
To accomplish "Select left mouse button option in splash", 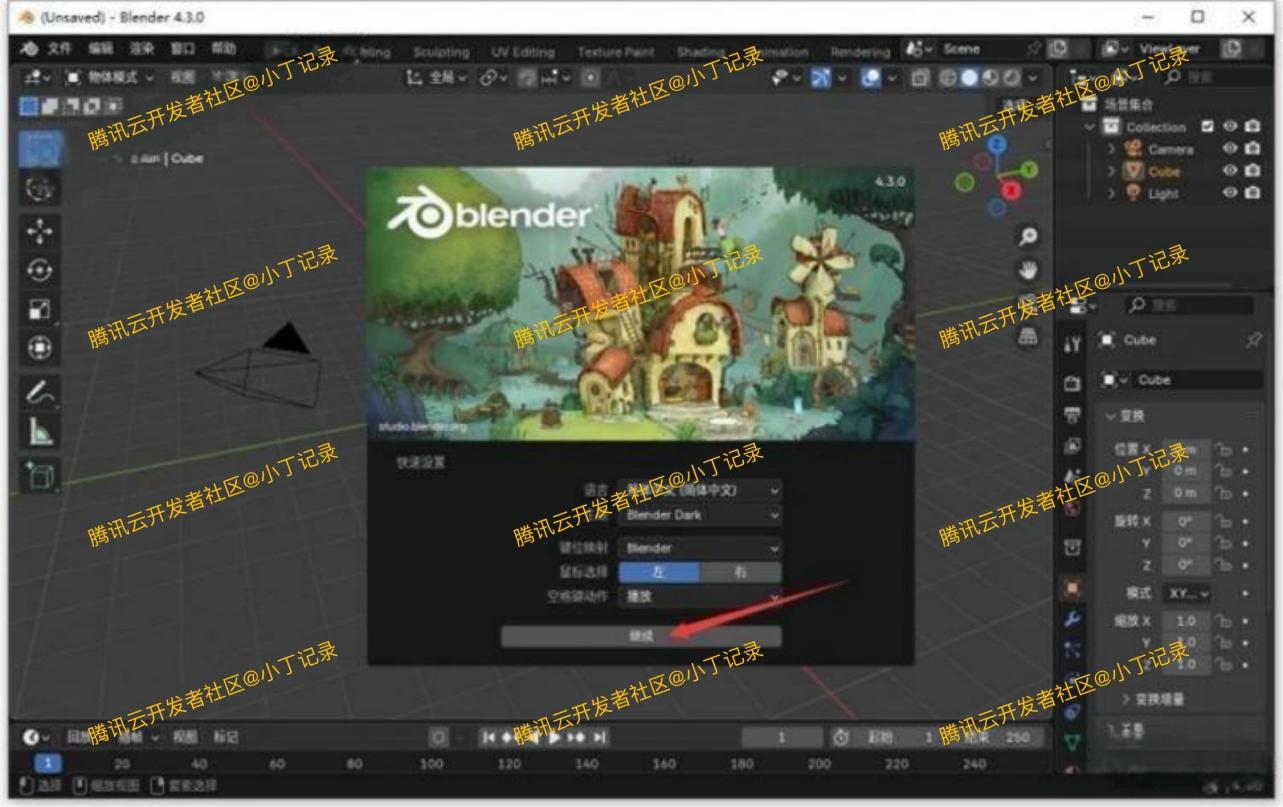I will tap(658, 572).
